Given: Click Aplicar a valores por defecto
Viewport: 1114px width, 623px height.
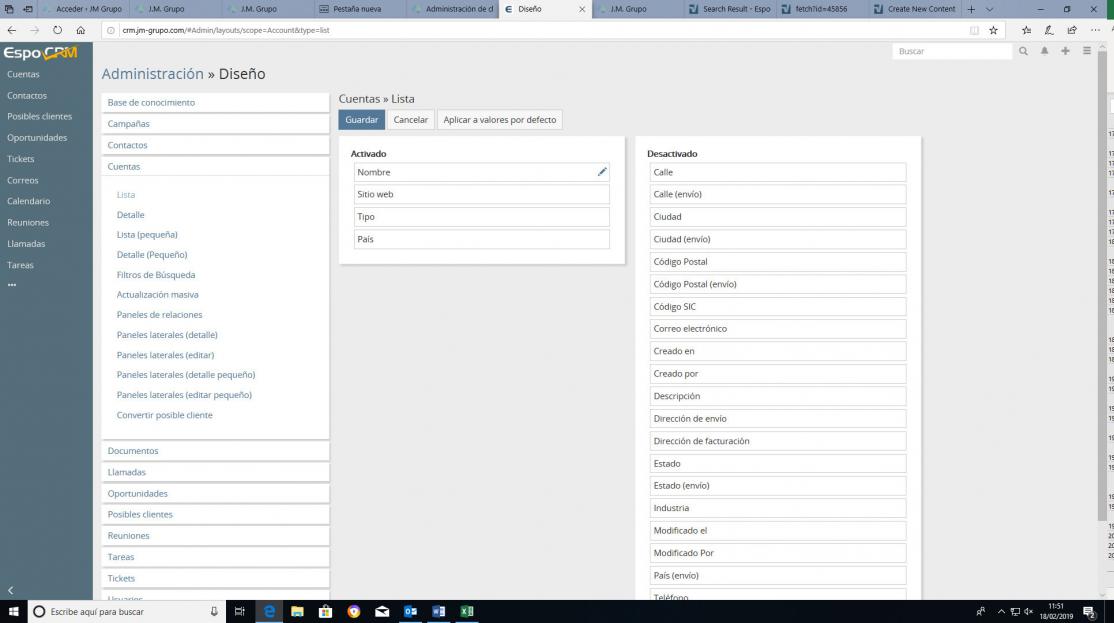Looking at the screenshot, I should tap(499, 120).
